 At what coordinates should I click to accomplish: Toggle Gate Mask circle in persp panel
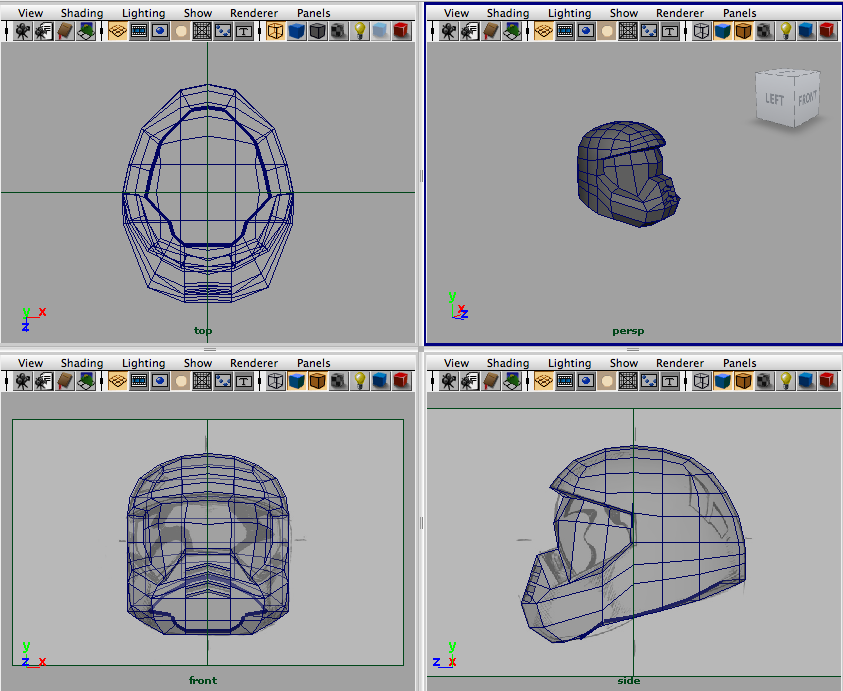coord(607,31)
